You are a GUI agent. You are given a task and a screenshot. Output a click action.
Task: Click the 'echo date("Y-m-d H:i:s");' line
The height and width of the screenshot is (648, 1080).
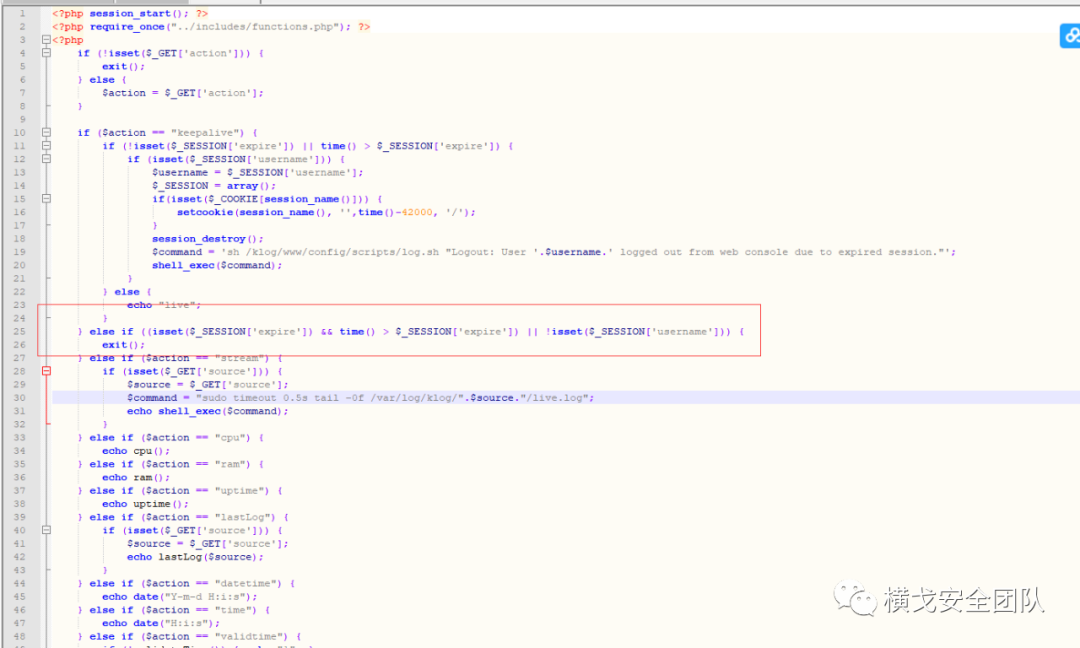180,597
